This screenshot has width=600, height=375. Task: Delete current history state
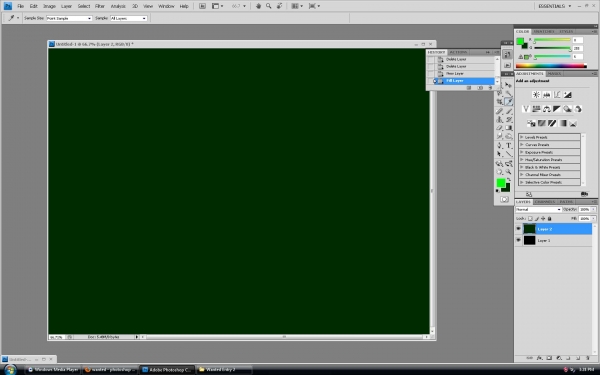coord(490,88)
